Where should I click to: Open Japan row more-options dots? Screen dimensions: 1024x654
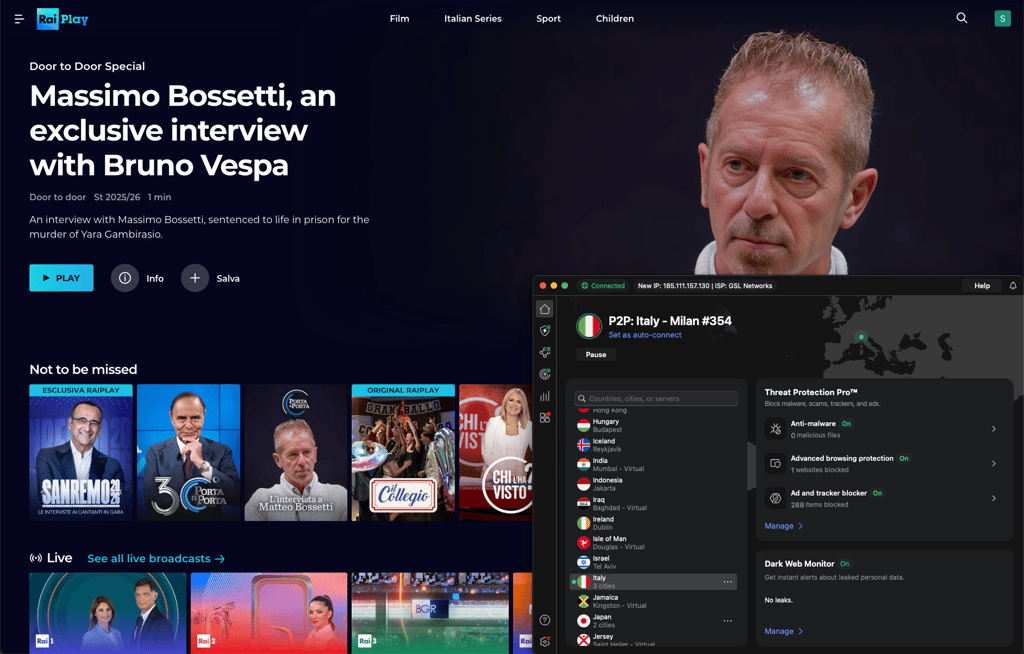(x=728, y=621)
